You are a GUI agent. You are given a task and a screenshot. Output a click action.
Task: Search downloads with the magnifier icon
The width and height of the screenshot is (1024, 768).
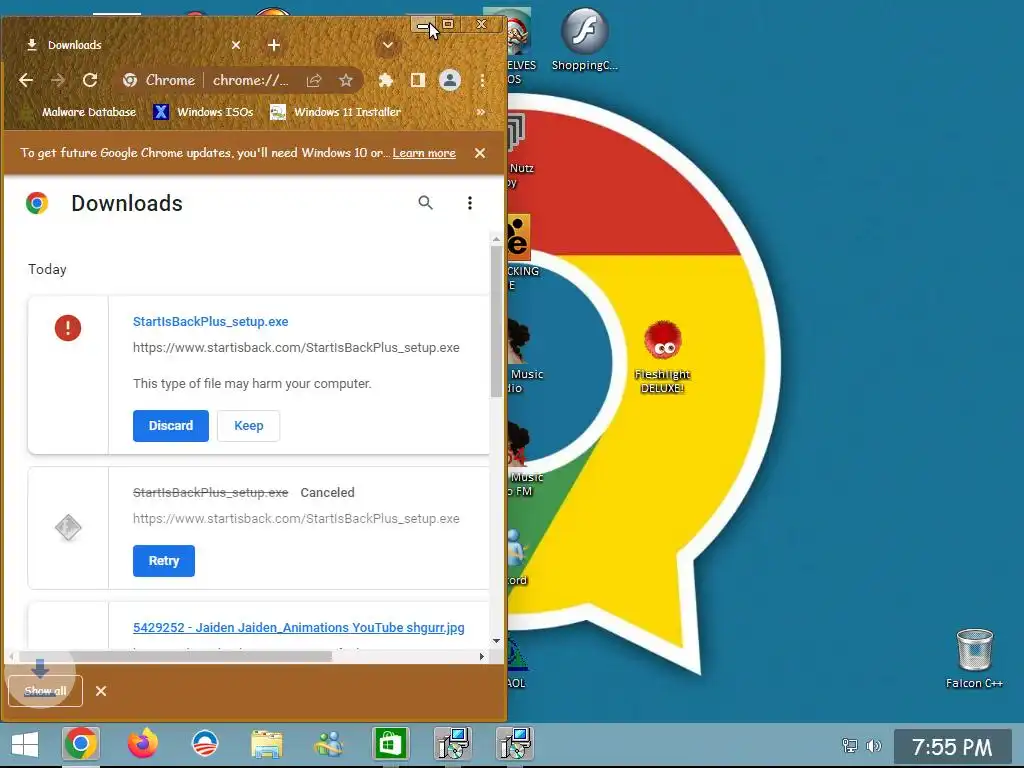(425, 202)
